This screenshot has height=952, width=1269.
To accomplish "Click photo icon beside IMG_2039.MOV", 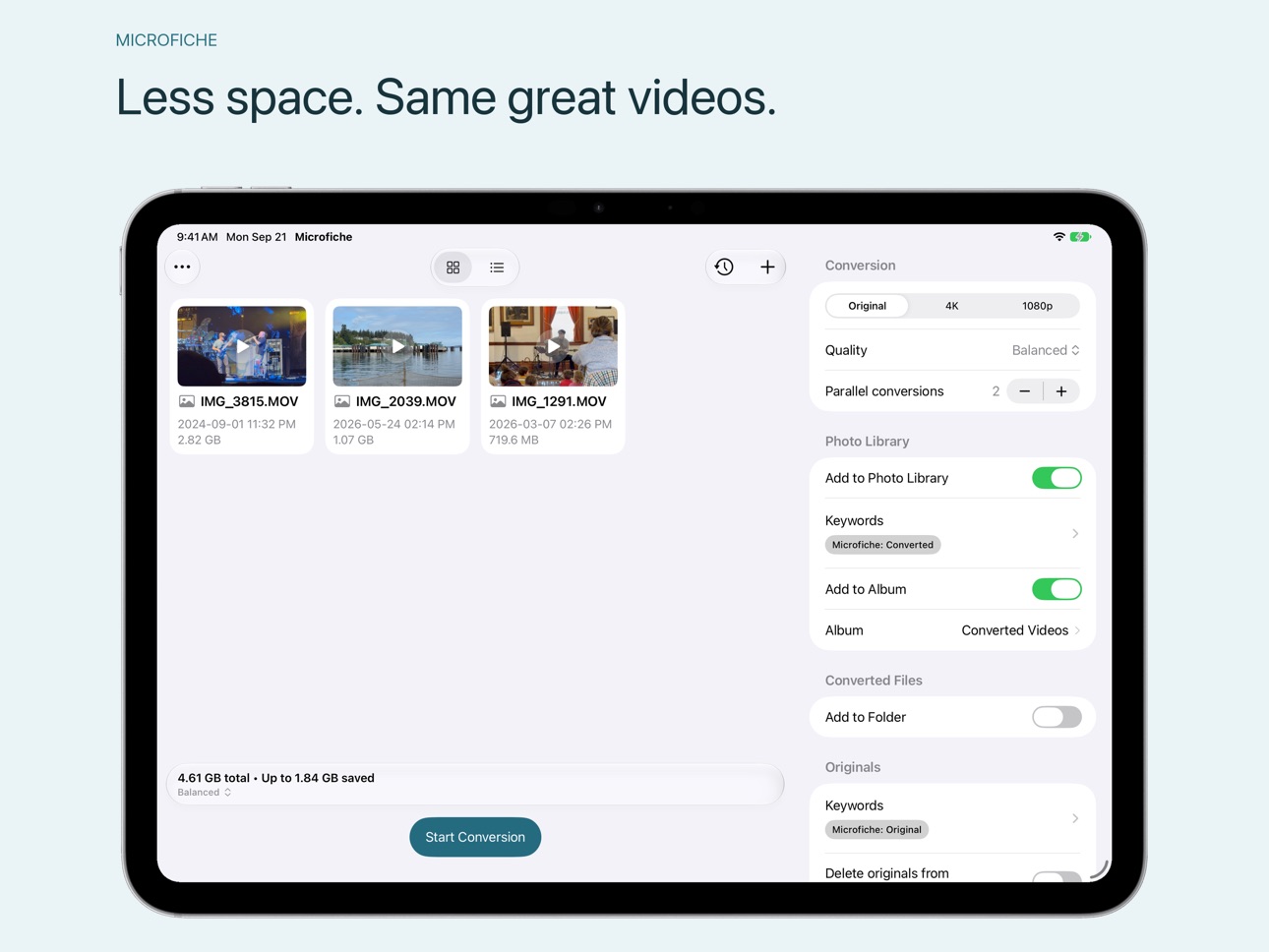I will [x=342, y=401].
